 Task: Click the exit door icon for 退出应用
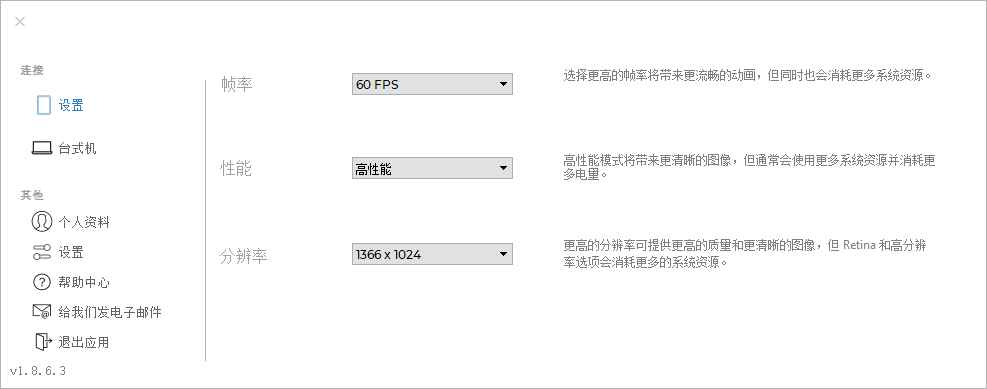pos(42,342)
